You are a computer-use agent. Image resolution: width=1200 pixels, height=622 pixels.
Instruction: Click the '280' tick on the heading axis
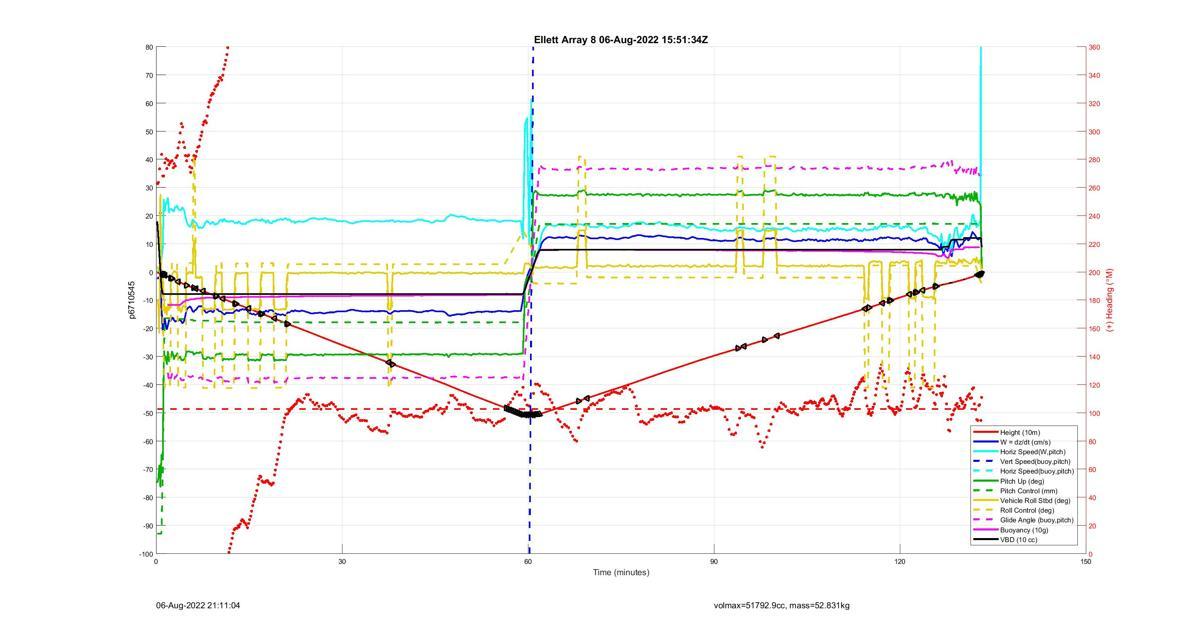[x=1095, y=160]
